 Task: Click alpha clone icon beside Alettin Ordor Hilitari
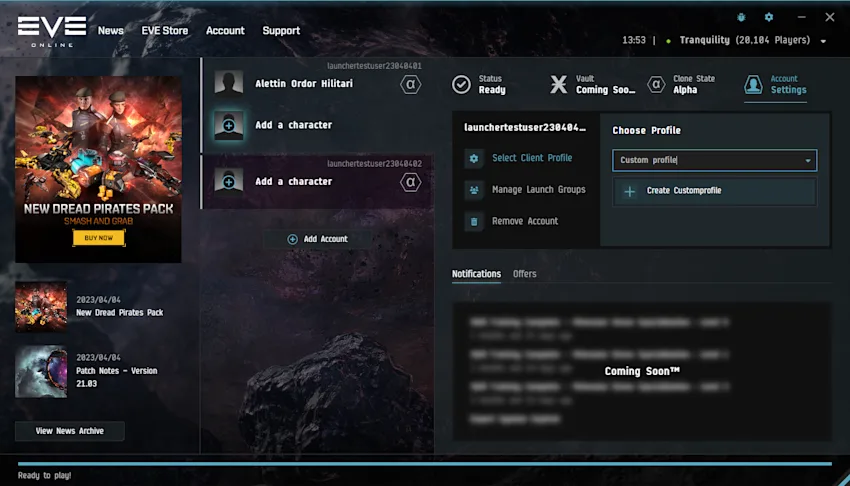[x=410, y=84]
